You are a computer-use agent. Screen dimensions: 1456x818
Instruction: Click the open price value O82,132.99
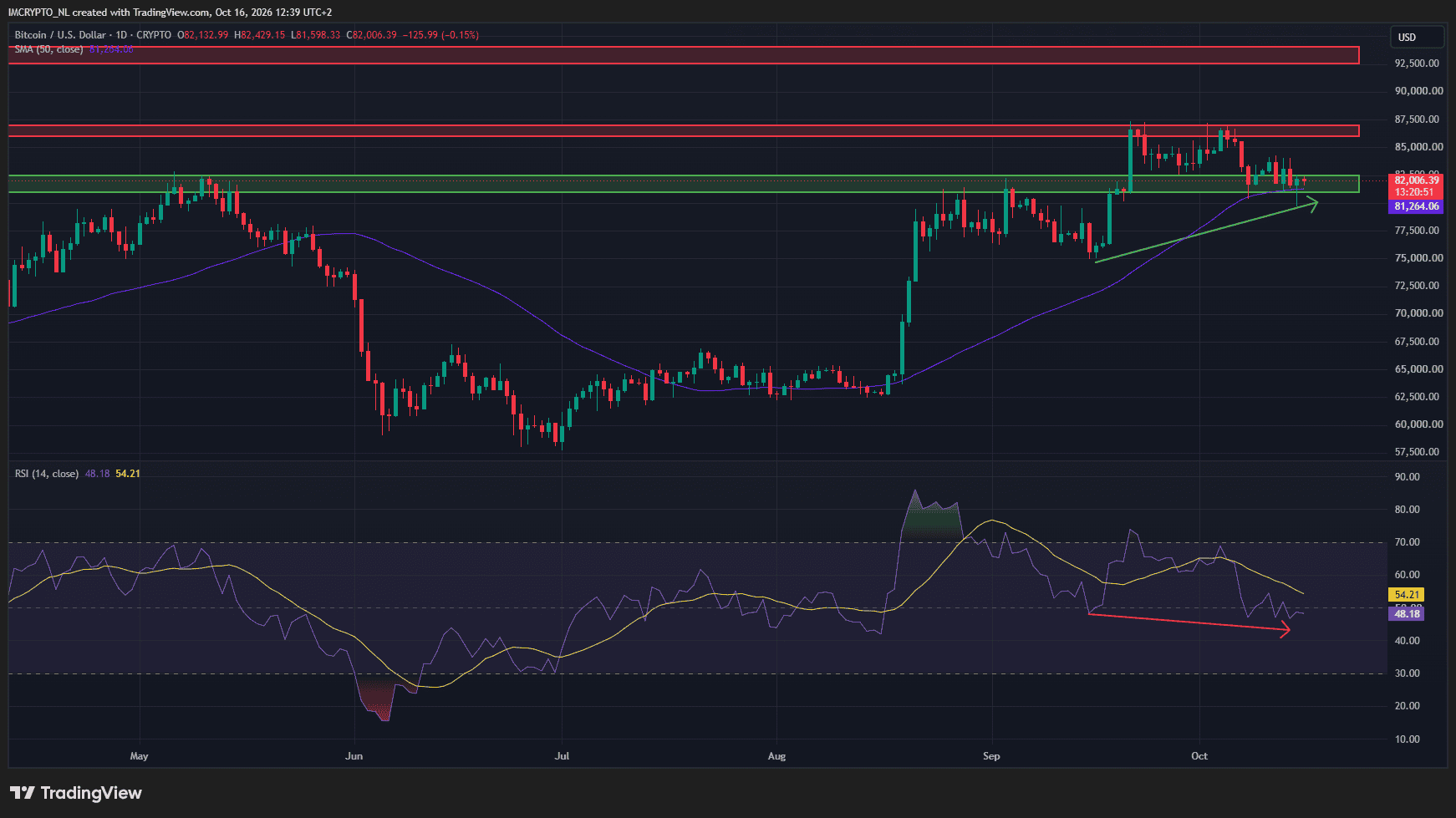(203, 35)
